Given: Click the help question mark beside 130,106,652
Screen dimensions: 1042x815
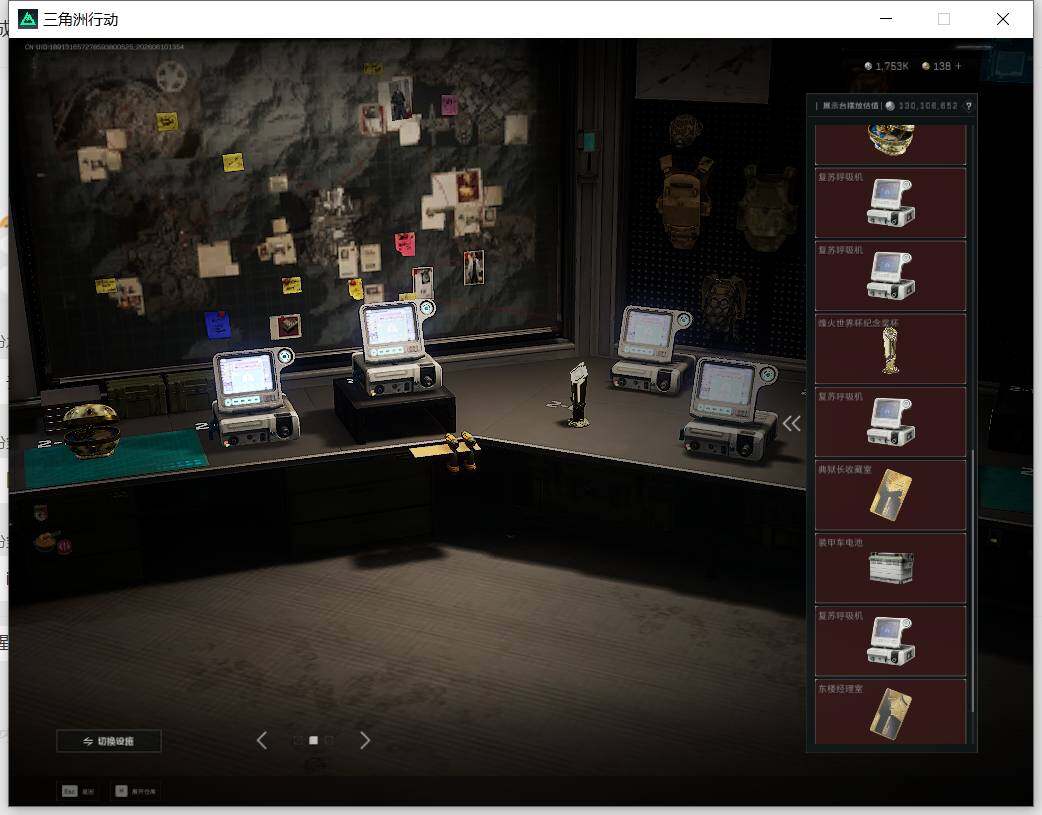Looking at the screenshot, I should (968, 106).
